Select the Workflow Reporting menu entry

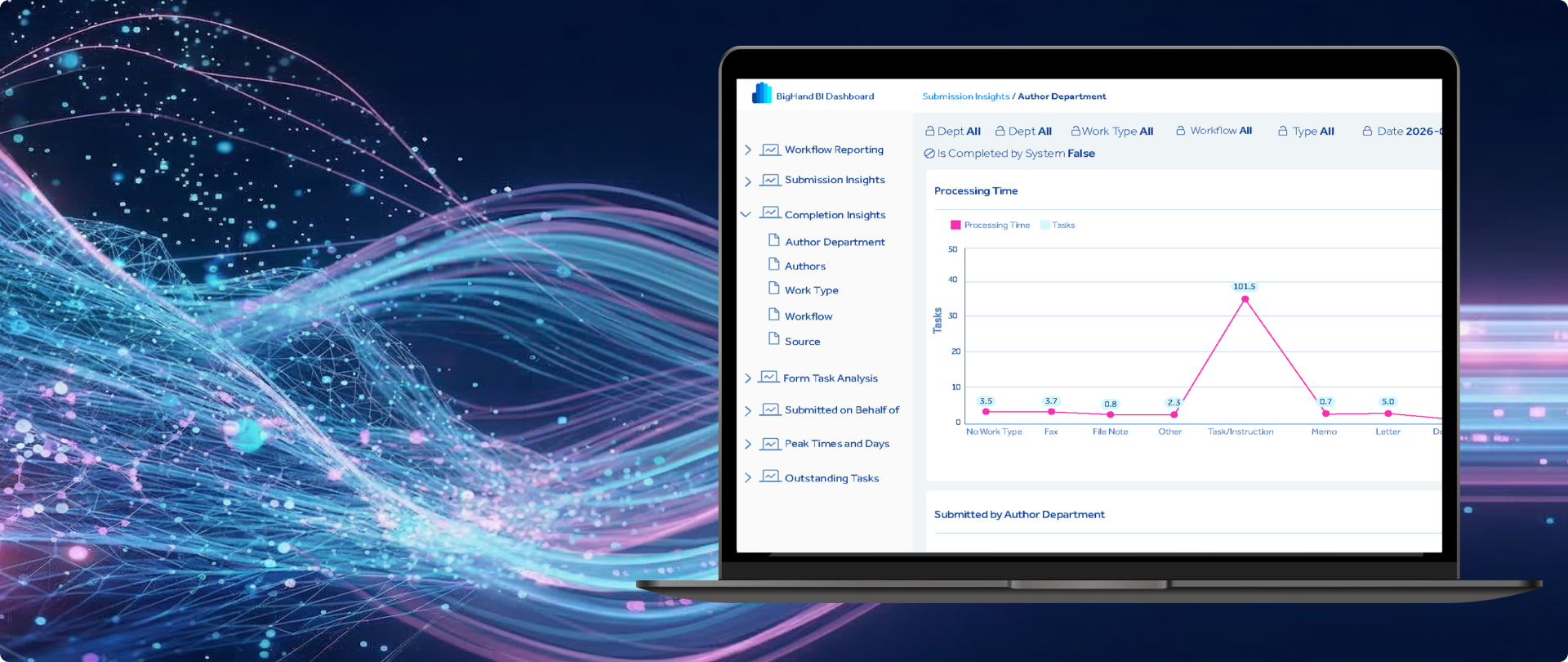[834, 150]
